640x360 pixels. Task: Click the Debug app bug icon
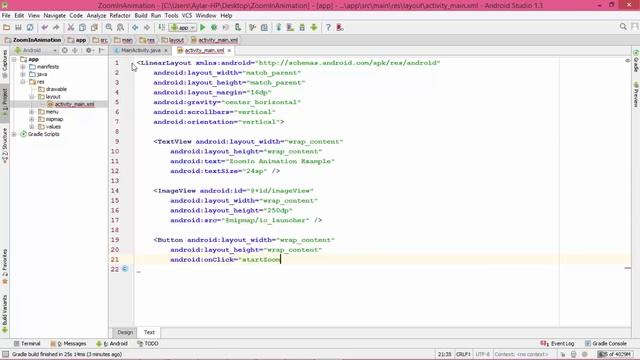214,27
